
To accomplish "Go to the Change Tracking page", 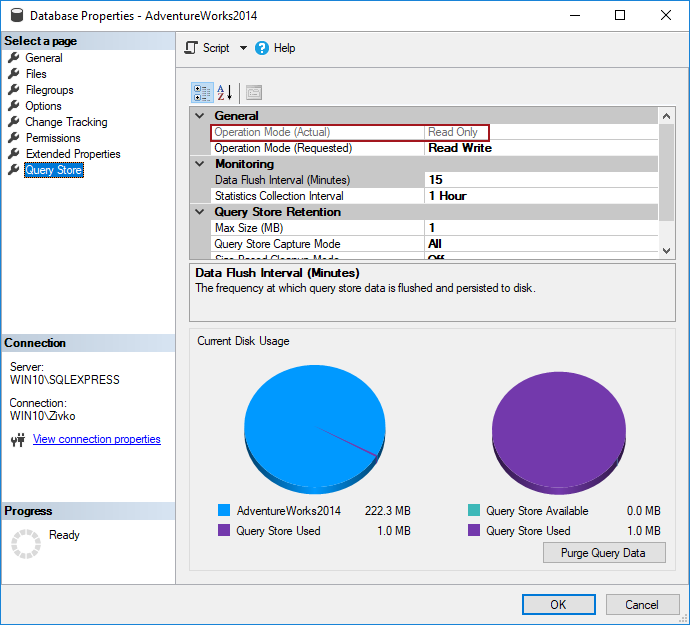I will (66, 122).
